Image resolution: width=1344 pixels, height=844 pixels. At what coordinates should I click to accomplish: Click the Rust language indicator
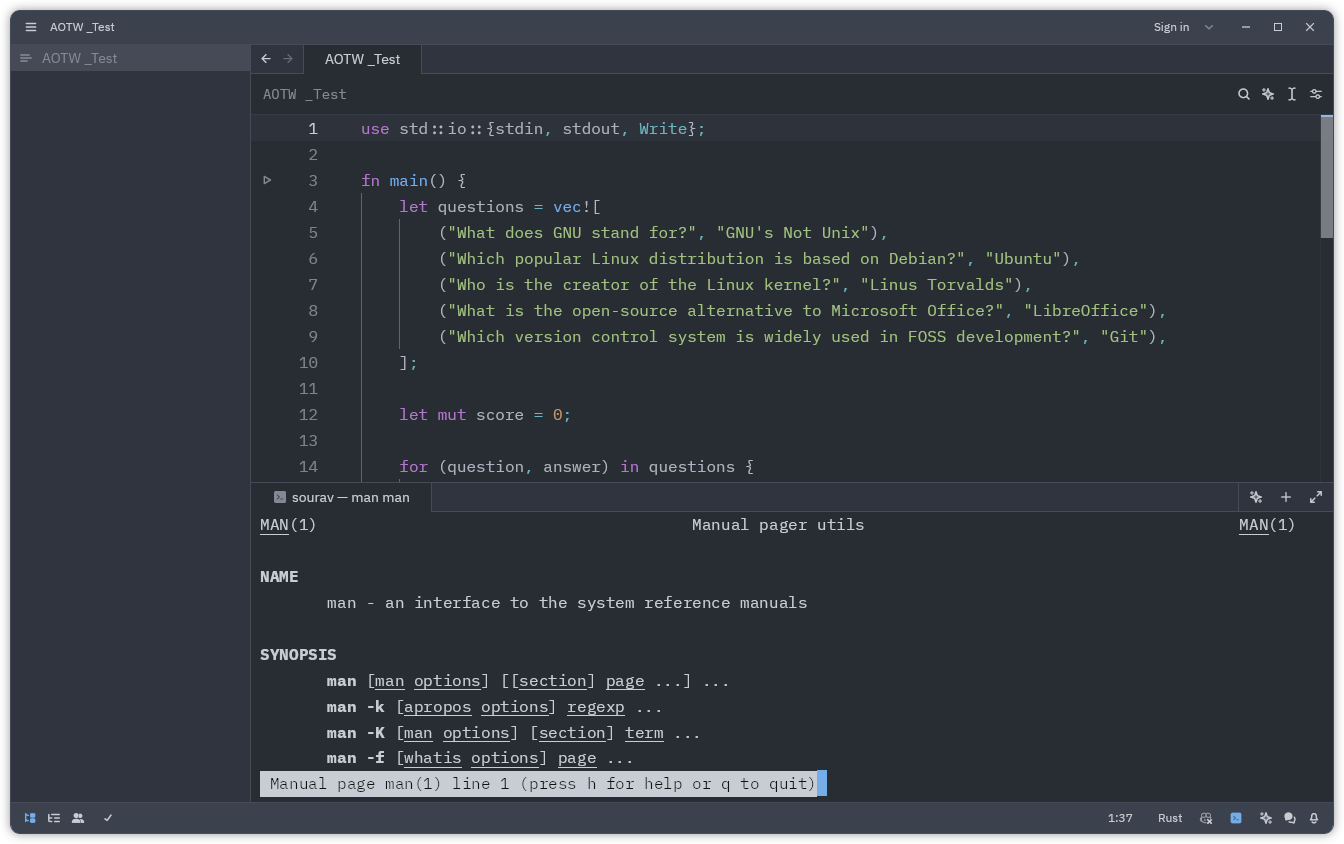(x=1169, y=818)
